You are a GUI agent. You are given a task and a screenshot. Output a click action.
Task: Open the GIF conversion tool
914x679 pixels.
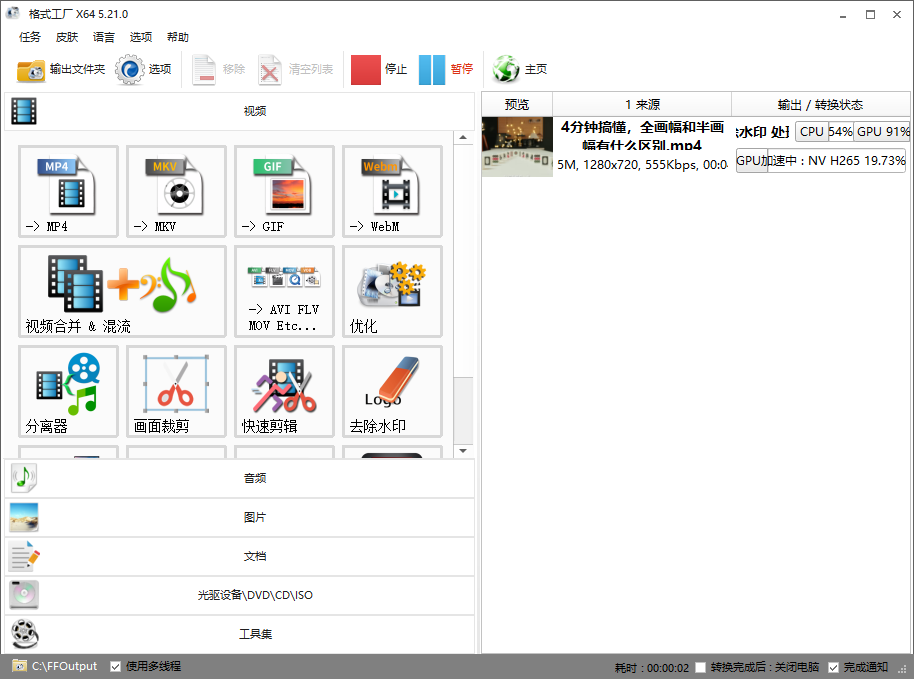pos(284,191)
